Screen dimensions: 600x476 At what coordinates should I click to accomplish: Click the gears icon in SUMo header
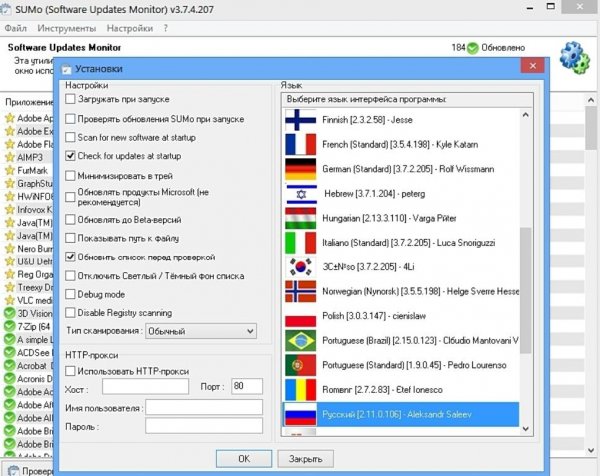click(574, 57)
